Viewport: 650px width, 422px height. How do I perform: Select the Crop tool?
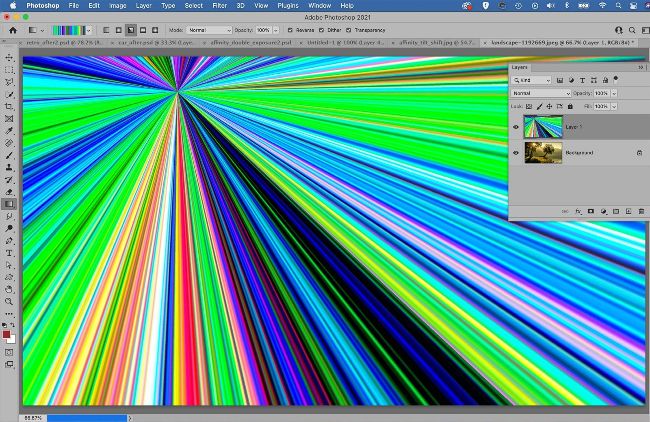[9, 107]
